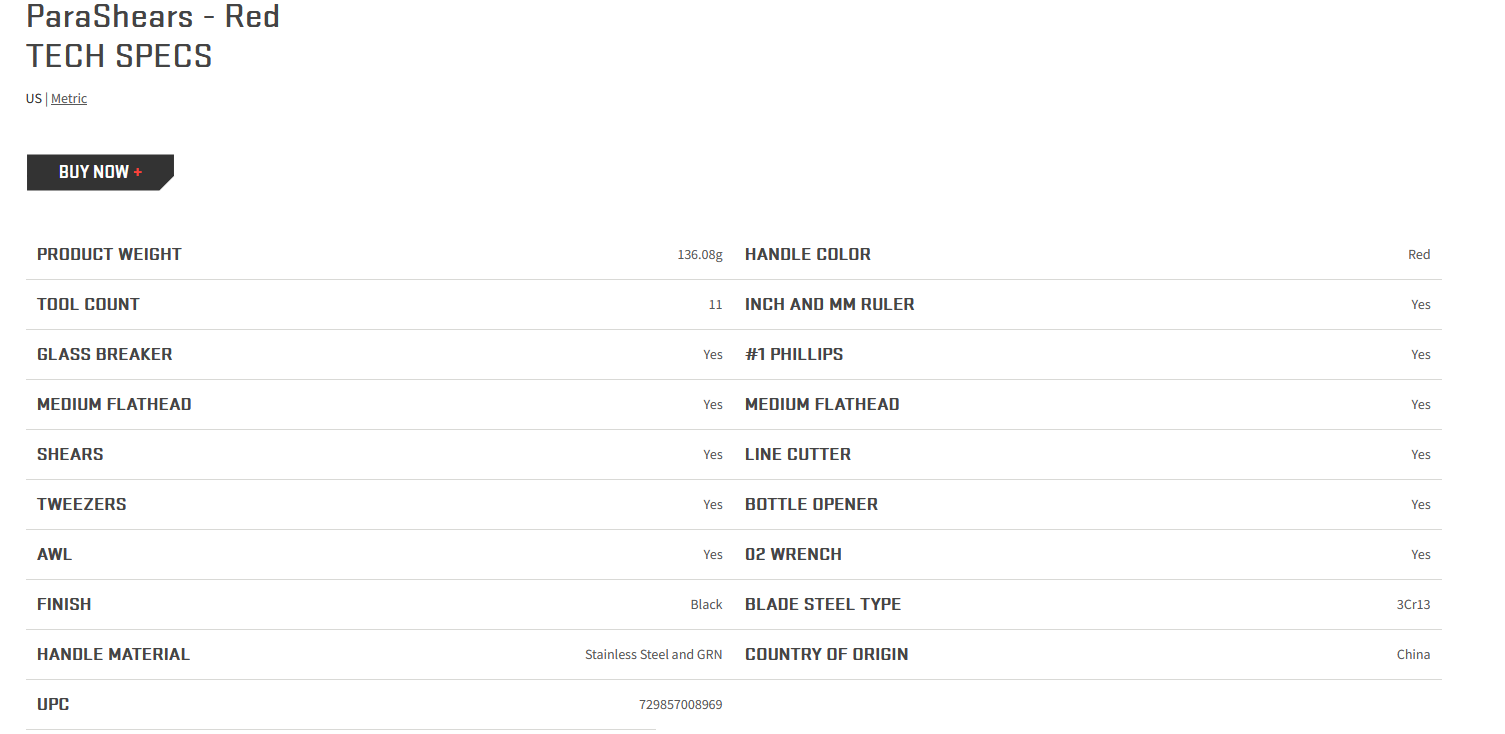Click the #1 PHILLIPS spec label
The width and height of the screenshot is (1505, 734).
pos(794,354)
